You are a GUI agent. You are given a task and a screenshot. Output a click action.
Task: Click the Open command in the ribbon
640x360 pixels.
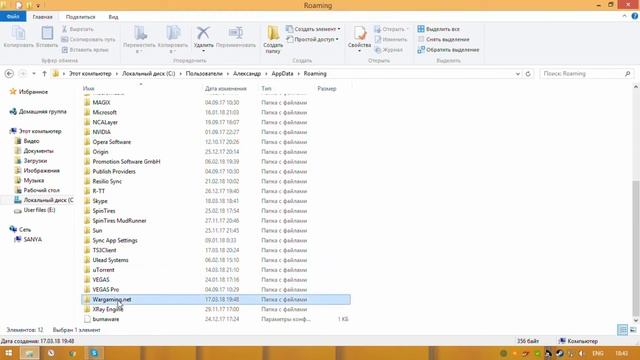point(390,29)
